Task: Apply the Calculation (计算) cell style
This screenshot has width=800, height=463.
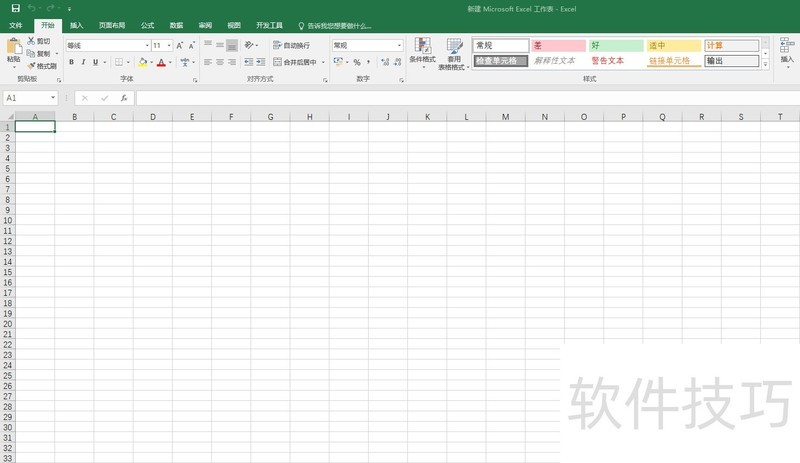Action: 731,45
